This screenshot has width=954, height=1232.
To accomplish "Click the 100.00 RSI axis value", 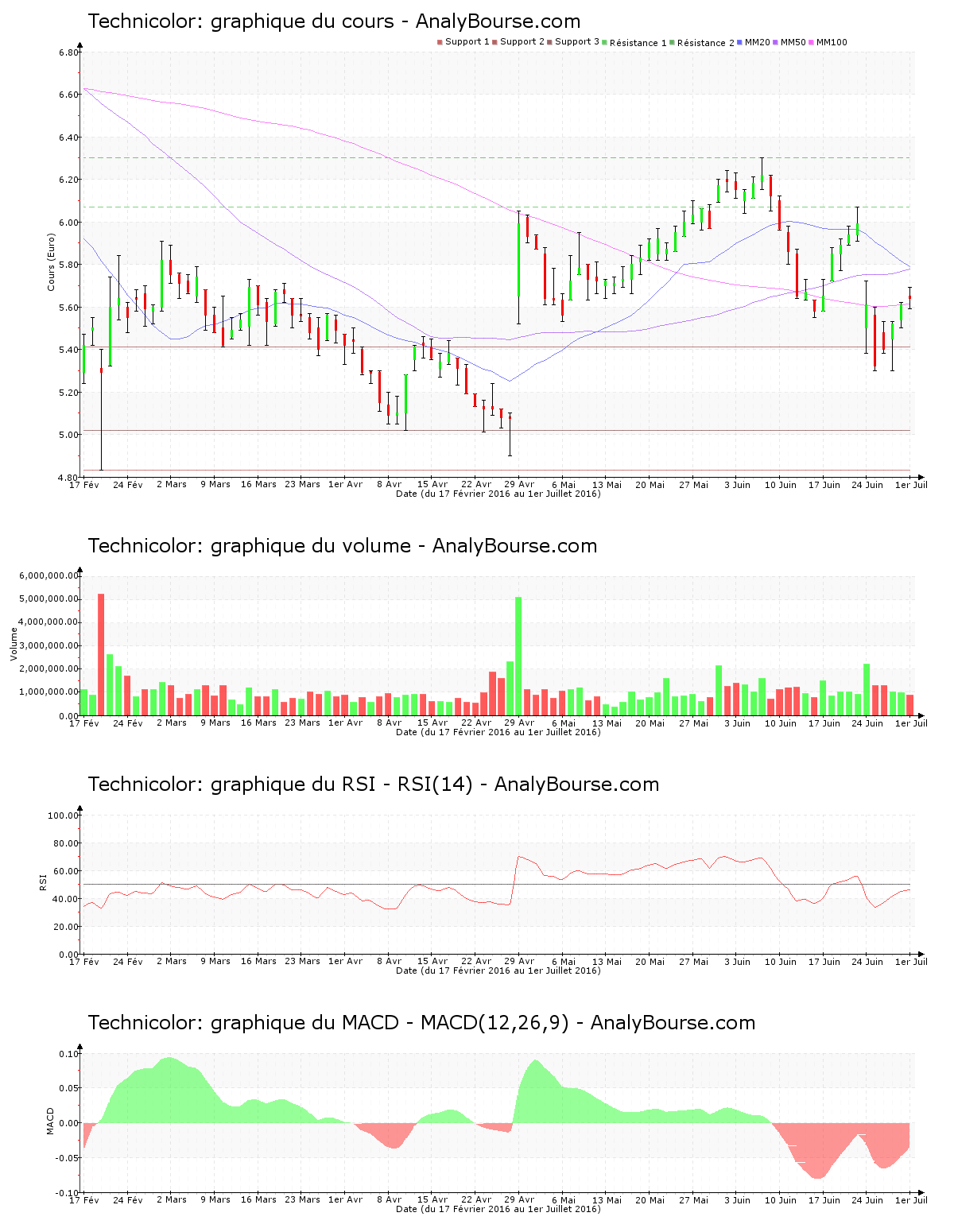I will tap(64, 816).
